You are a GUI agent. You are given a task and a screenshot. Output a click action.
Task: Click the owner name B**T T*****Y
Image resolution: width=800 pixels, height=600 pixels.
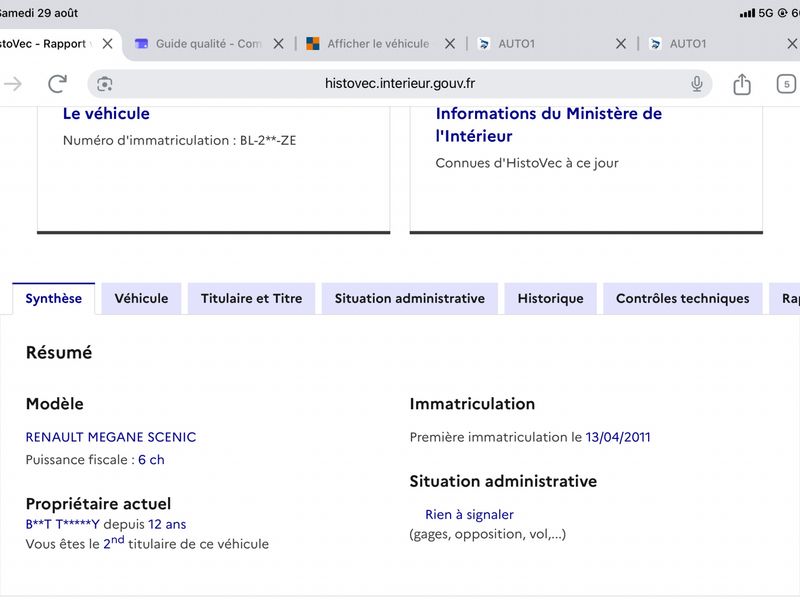62,524
